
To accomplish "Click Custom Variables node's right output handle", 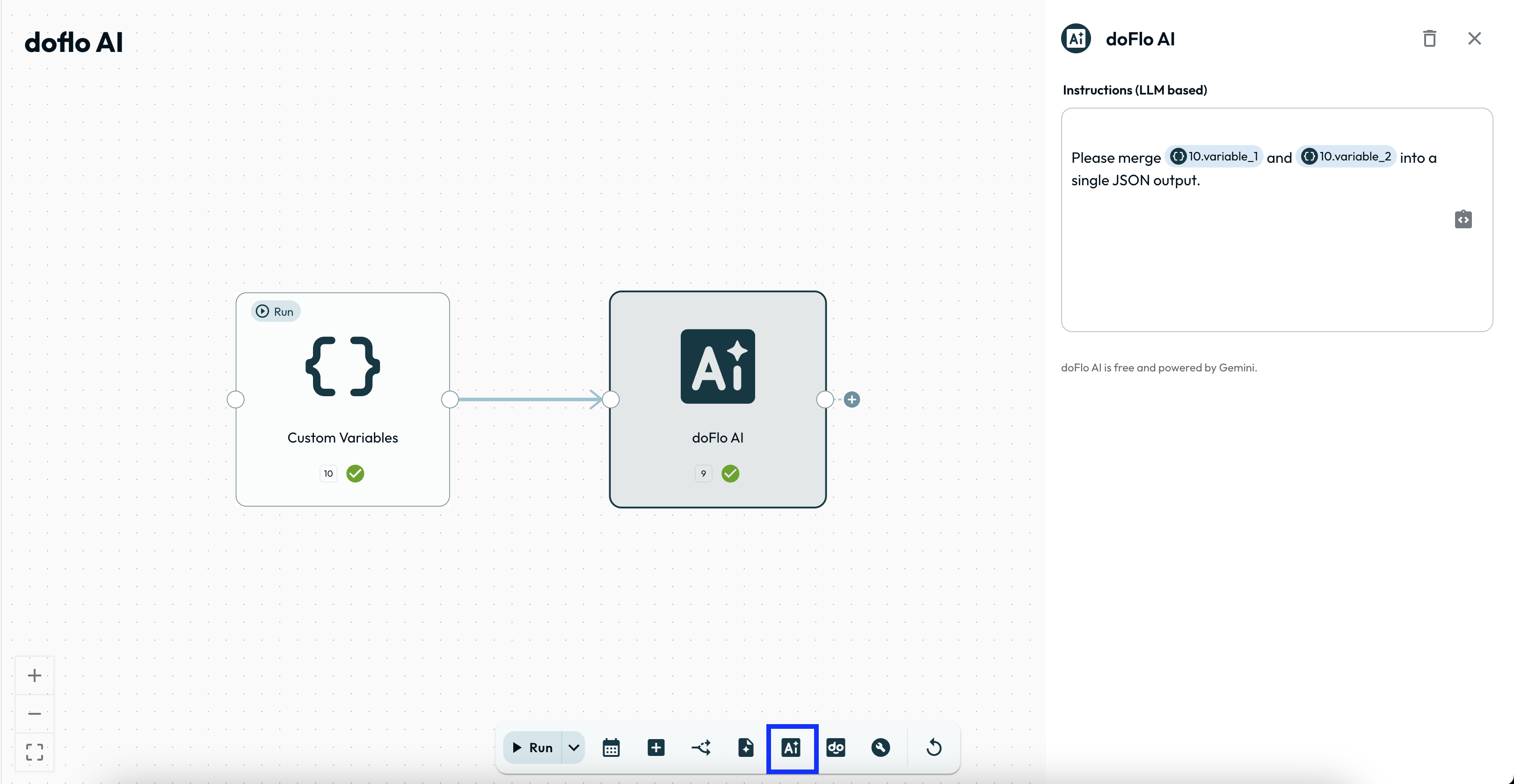I will pyautogui.click(x=450, y=399).
